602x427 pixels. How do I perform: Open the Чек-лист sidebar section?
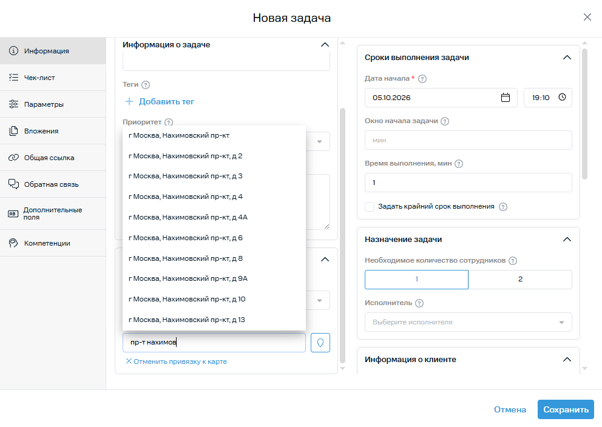[53, 78]
